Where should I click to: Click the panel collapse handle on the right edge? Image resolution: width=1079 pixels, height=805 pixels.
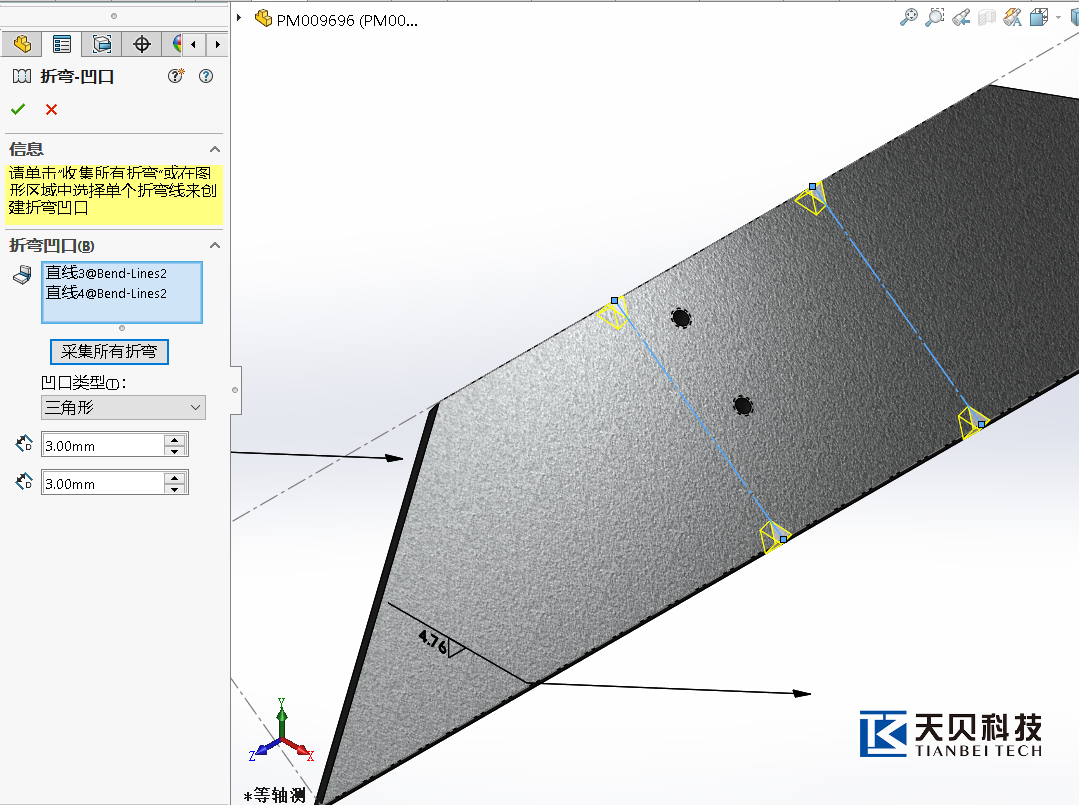pyautogui.click(x=235, y=390)
